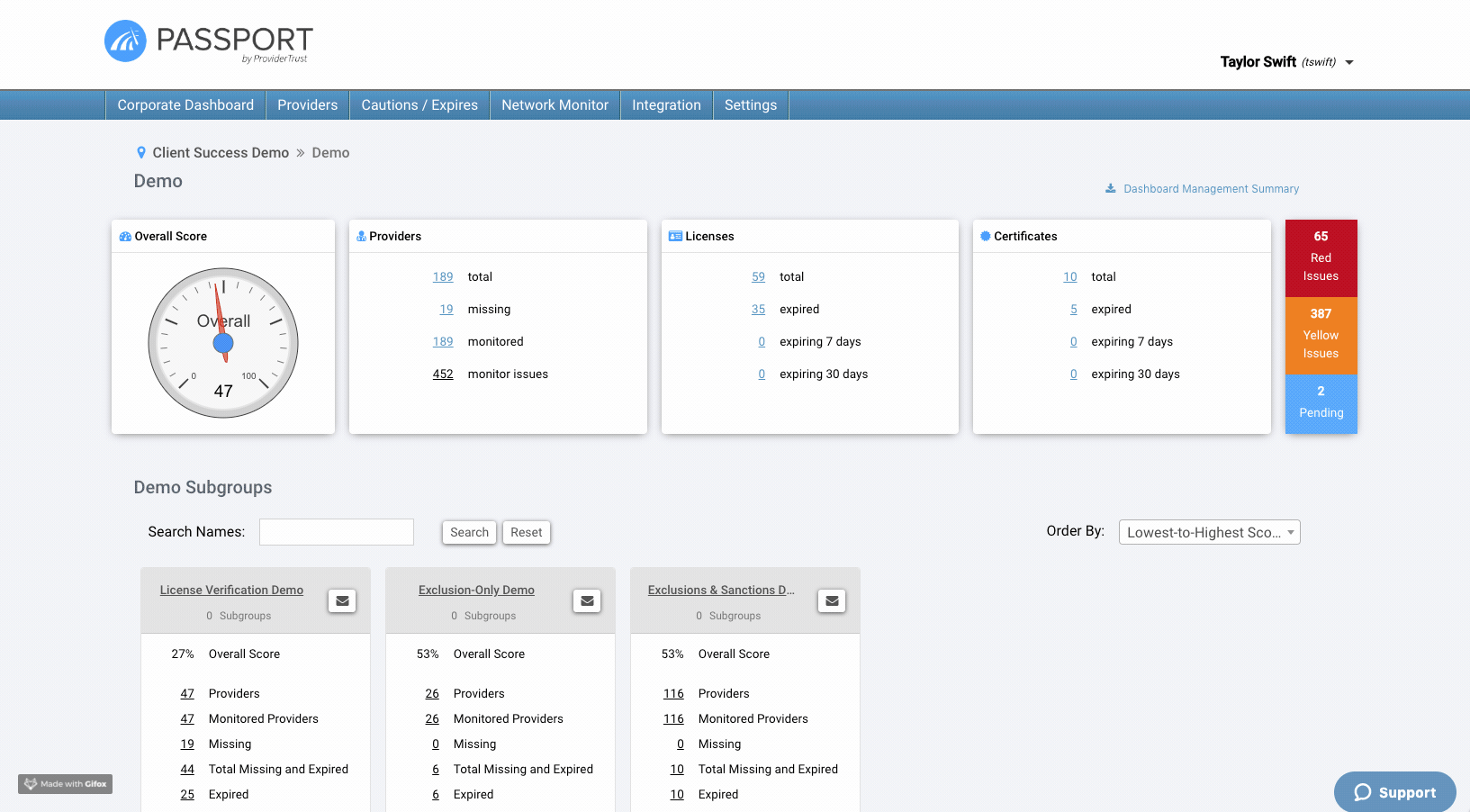
Task: Click the 65 Red Issues tile
Action: click(1321, 258)
